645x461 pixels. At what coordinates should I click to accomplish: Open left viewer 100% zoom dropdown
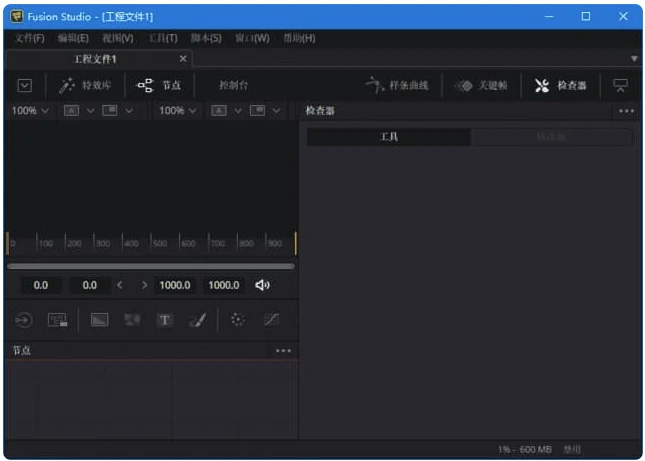30,111
